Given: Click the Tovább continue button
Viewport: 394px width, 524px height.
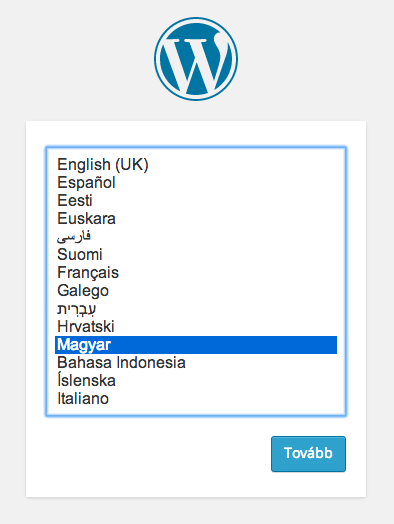Looking at the screenshot, I should 308,454.
